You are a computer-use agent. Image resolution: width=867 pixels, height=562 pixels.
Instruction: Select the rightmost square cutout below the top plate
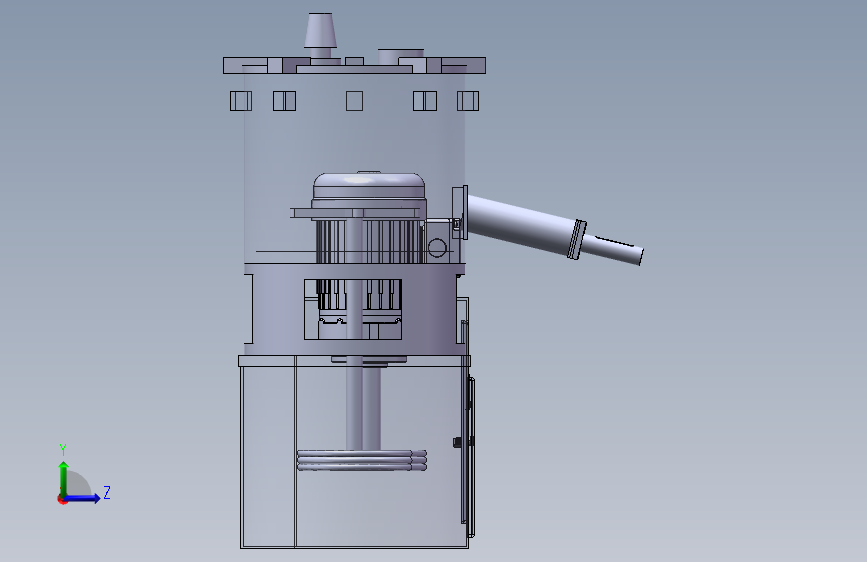pos(468,101)
